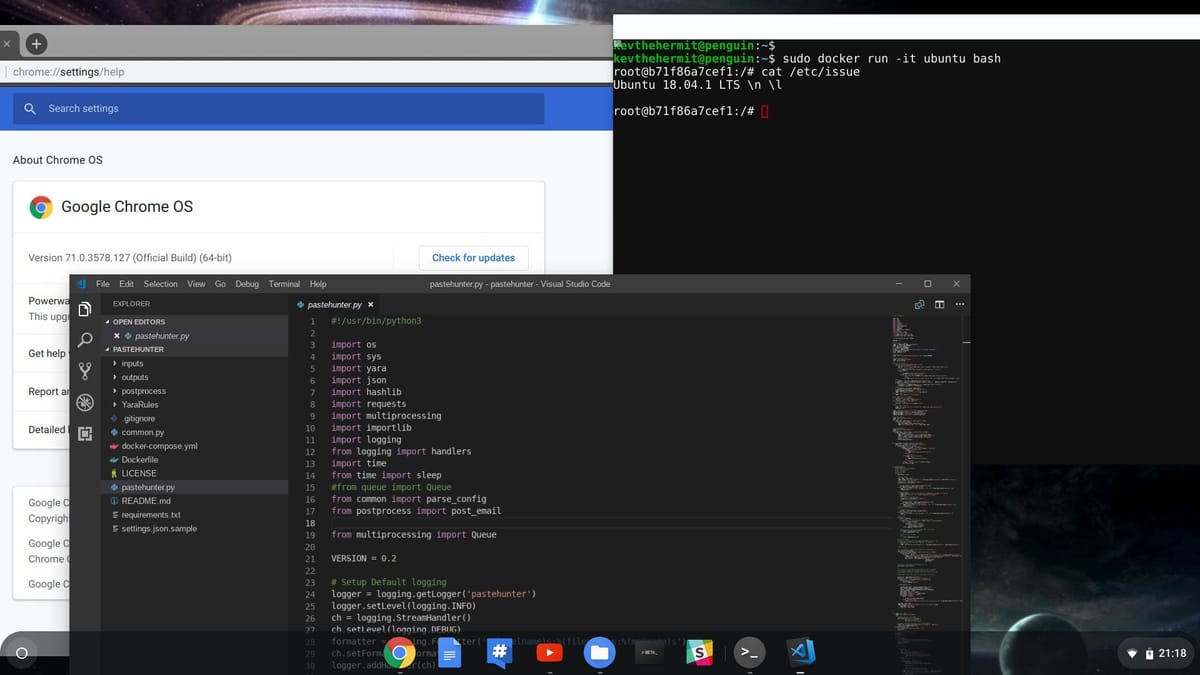Image resolution: width=1200 pixels, height=675 pixels.
Task: Open the Search panel in VS Code
Action: point(85,339)
